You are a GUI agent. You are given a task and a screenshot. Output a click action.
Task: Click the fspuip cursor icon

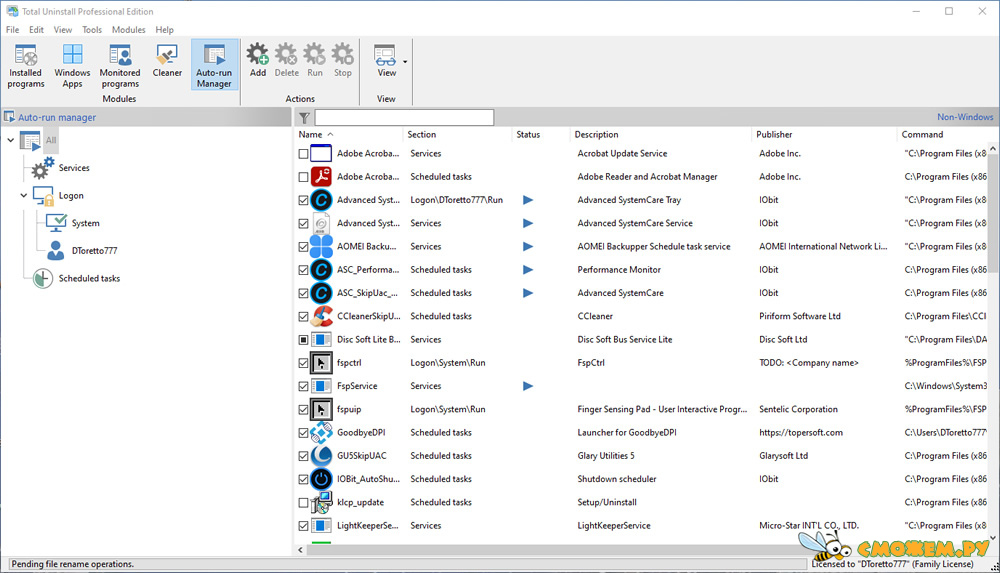(321, 409)
